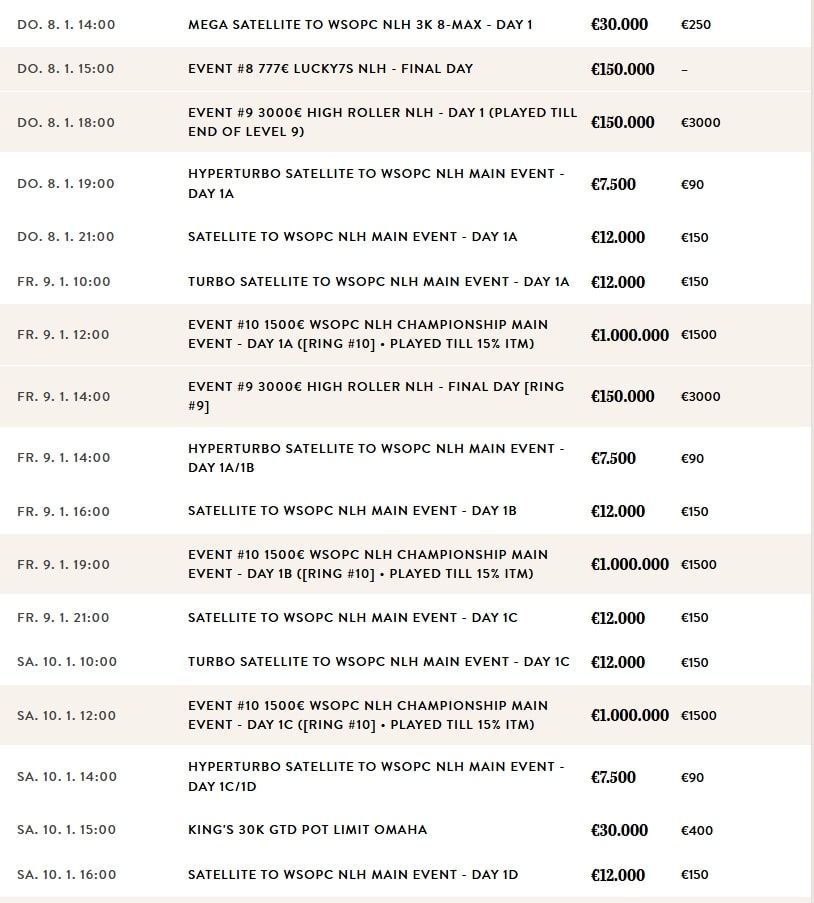Click the €400 buy-in for Pot Limit Omaha
814x903 pixels.
tap(695, 830)
